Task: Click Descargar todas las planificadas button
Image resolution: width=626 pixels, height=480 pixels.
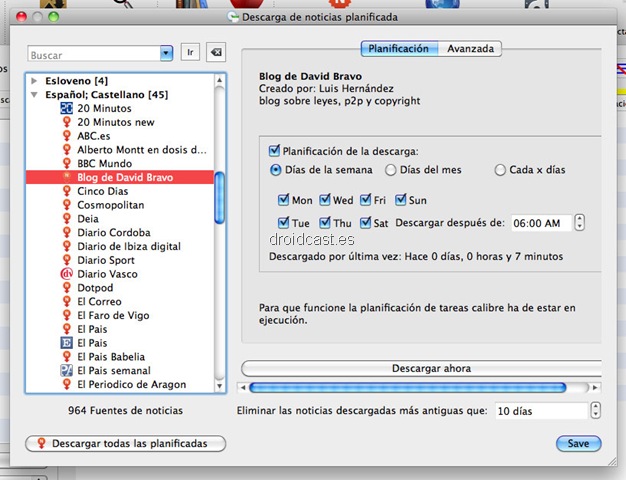Action: (125, 443)
